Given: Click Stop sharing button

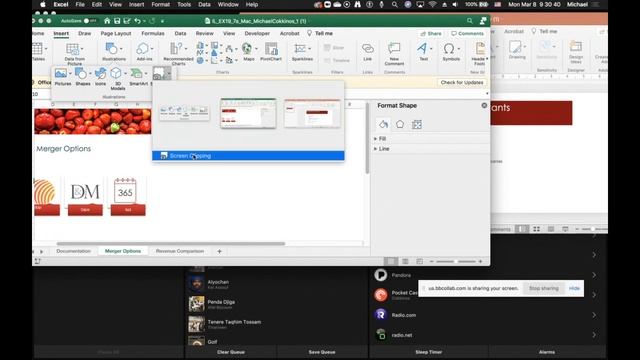Looking at the screenshot, I should click(544, 288).
